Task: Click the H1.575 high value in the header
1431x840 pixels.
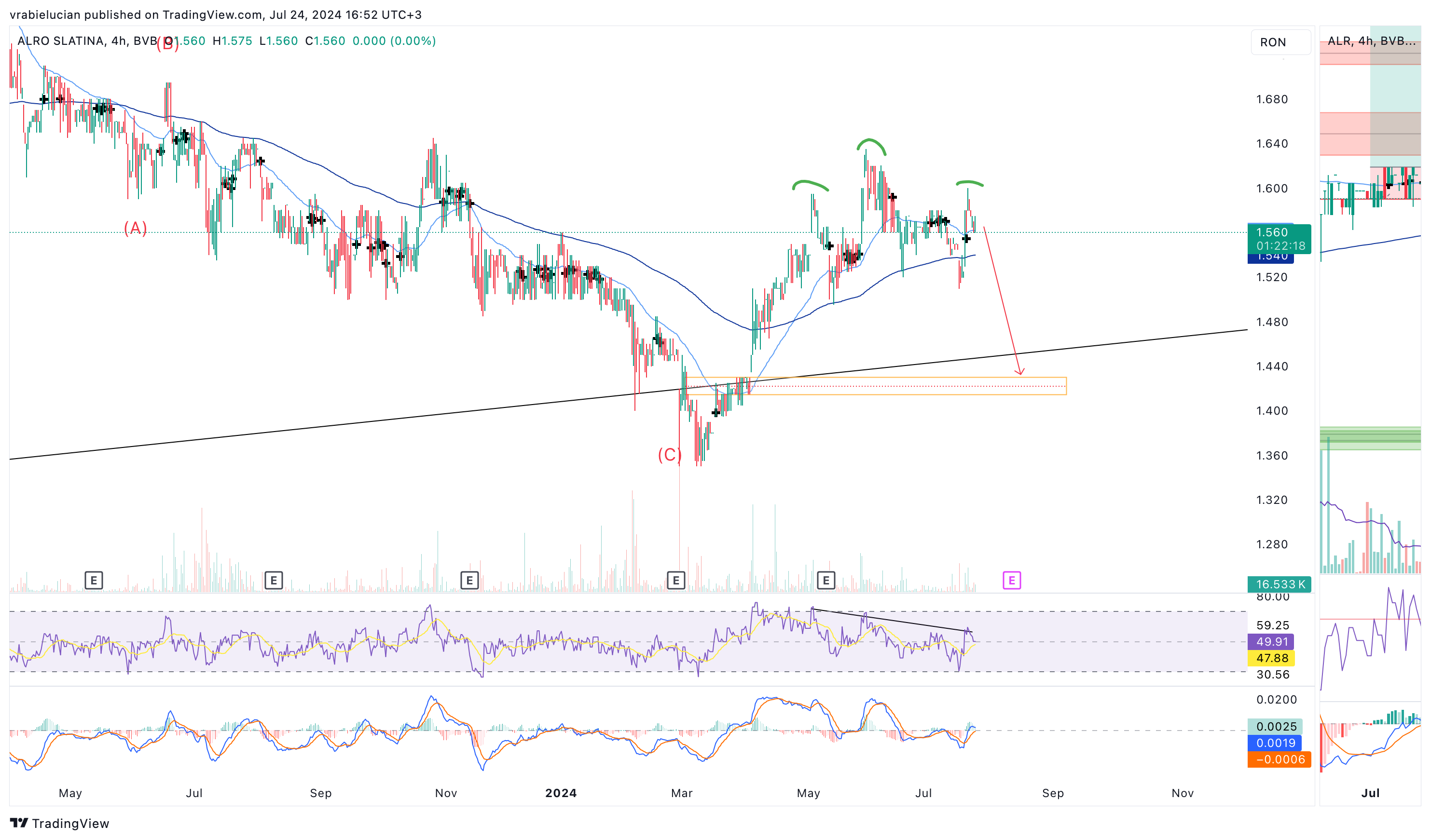Action: coord(232,41)
